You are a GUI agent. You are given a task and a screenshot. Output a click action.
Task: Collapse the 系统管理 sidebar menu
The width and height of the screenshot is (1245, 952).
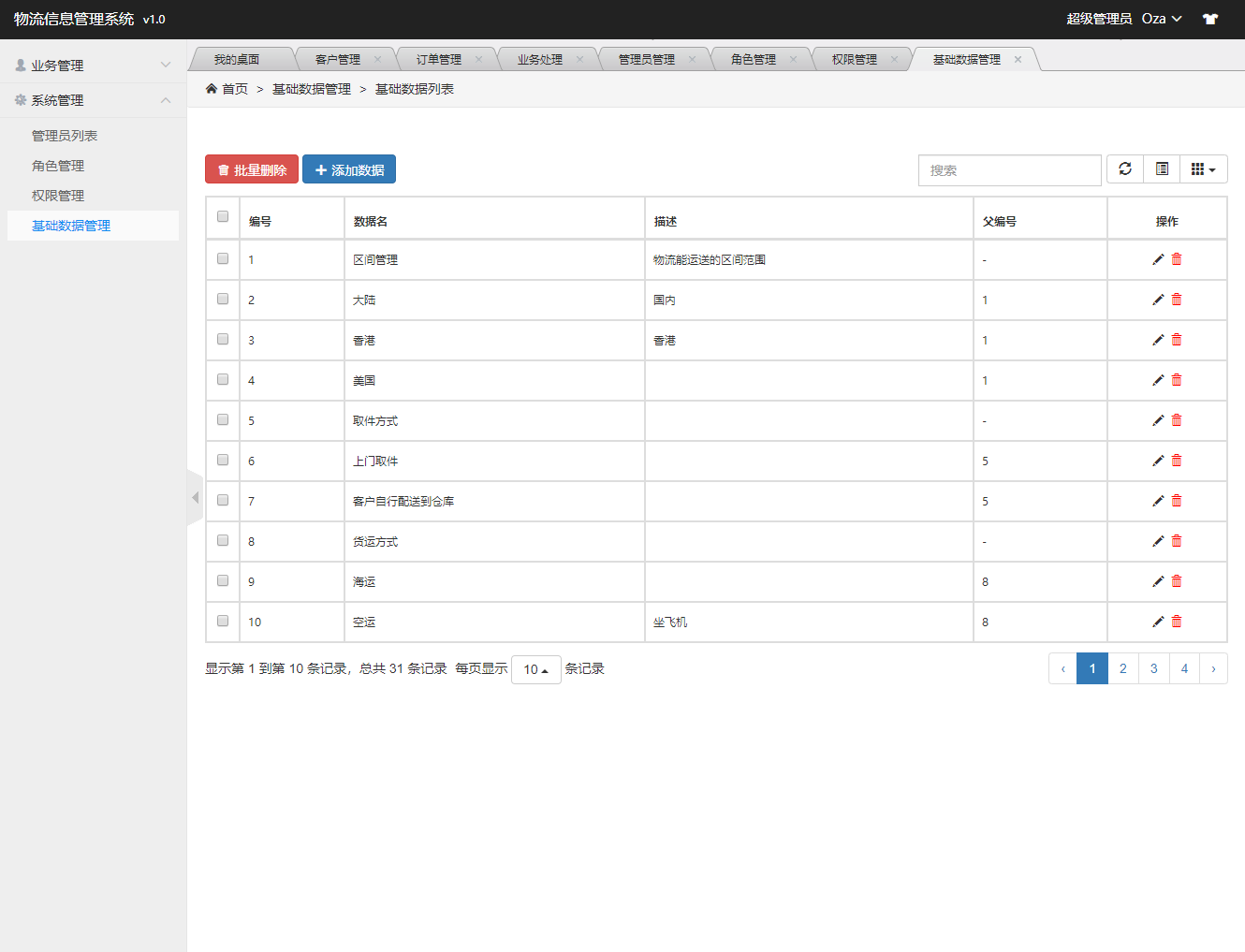pyautogui.click(x=93, y=100)
